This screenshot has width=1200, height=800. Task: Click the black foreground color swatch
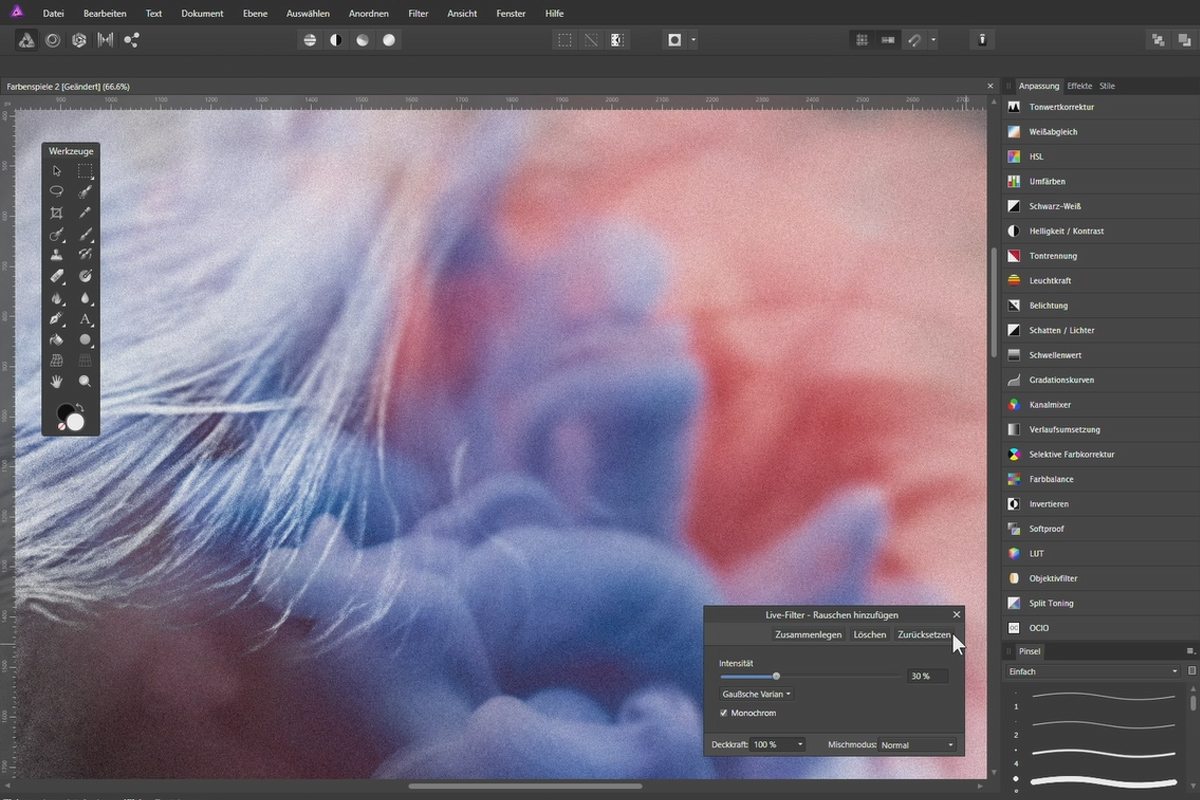(66, 412)
